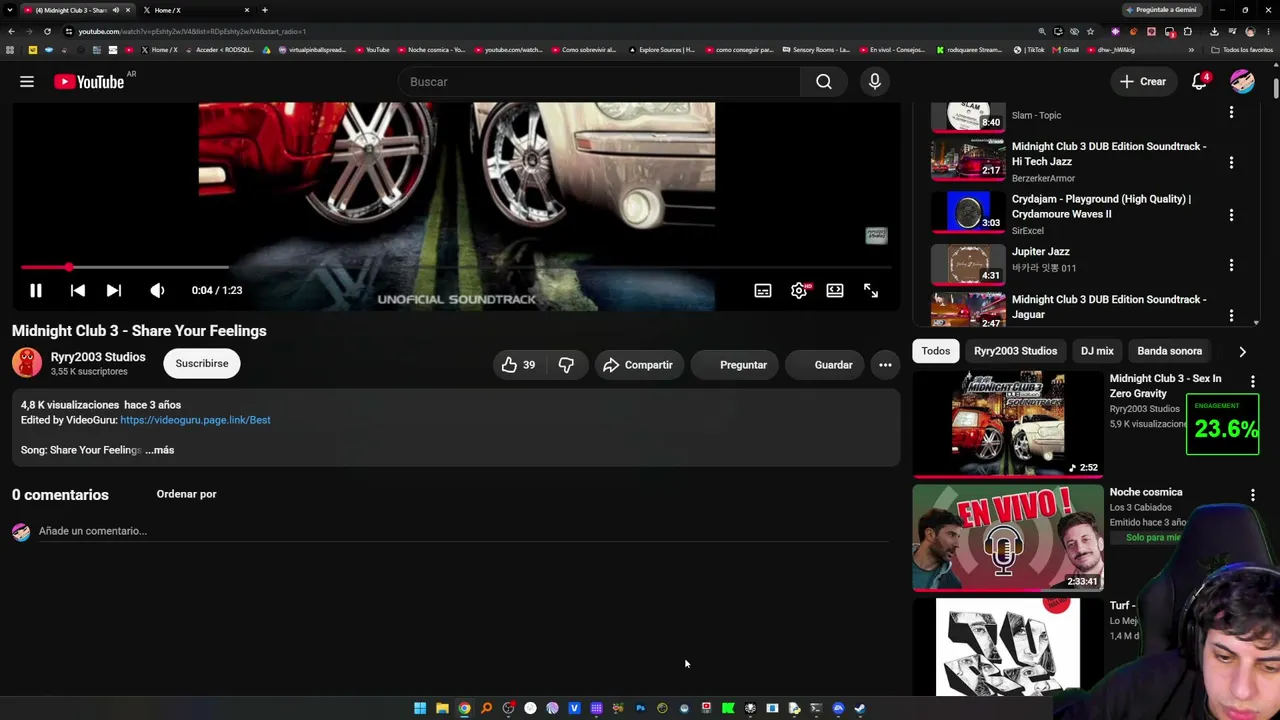
Task: Pause the video
Action: coord(35,290)
